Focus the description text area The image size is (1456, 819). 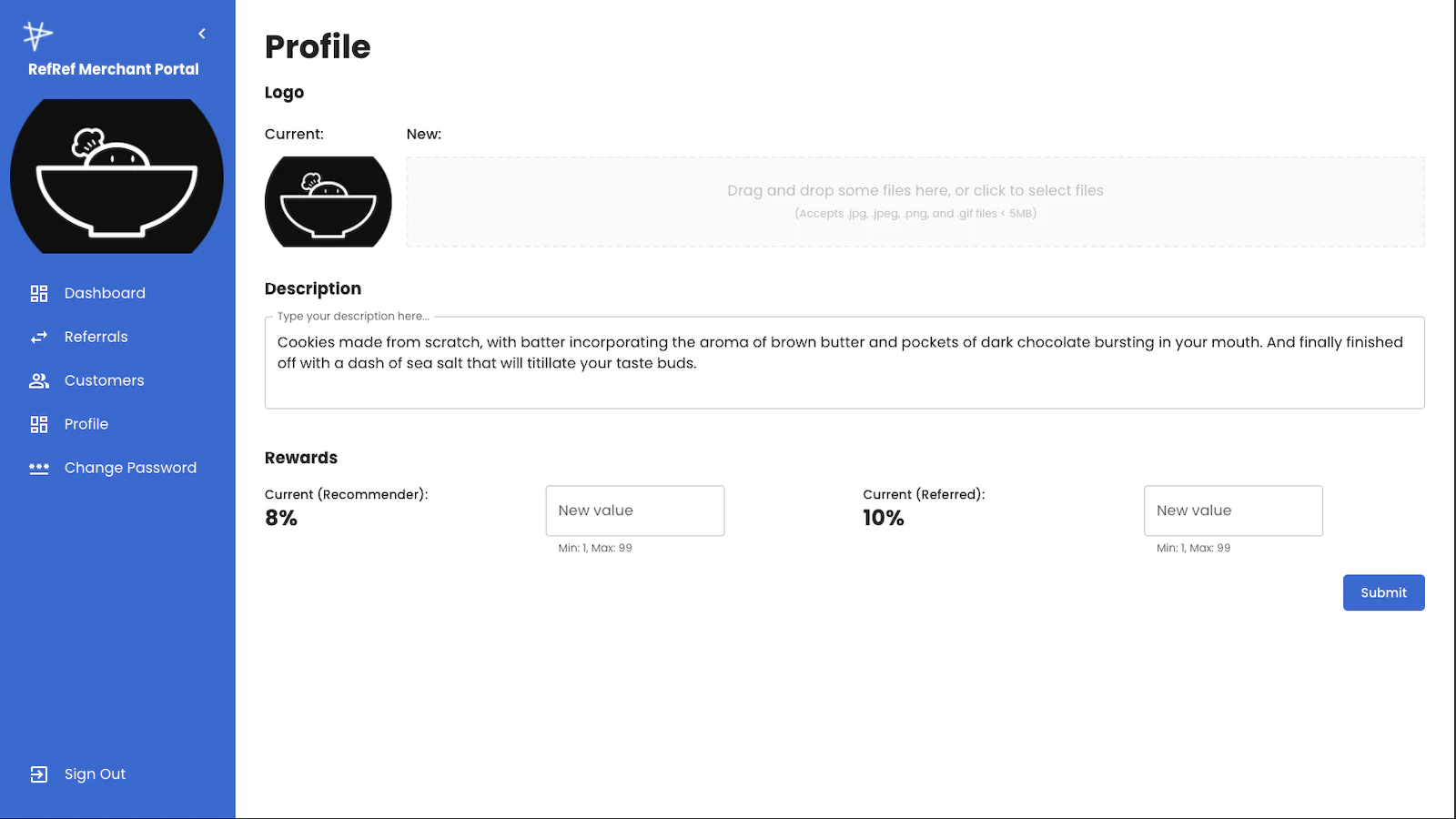click(x=844, y=362)
